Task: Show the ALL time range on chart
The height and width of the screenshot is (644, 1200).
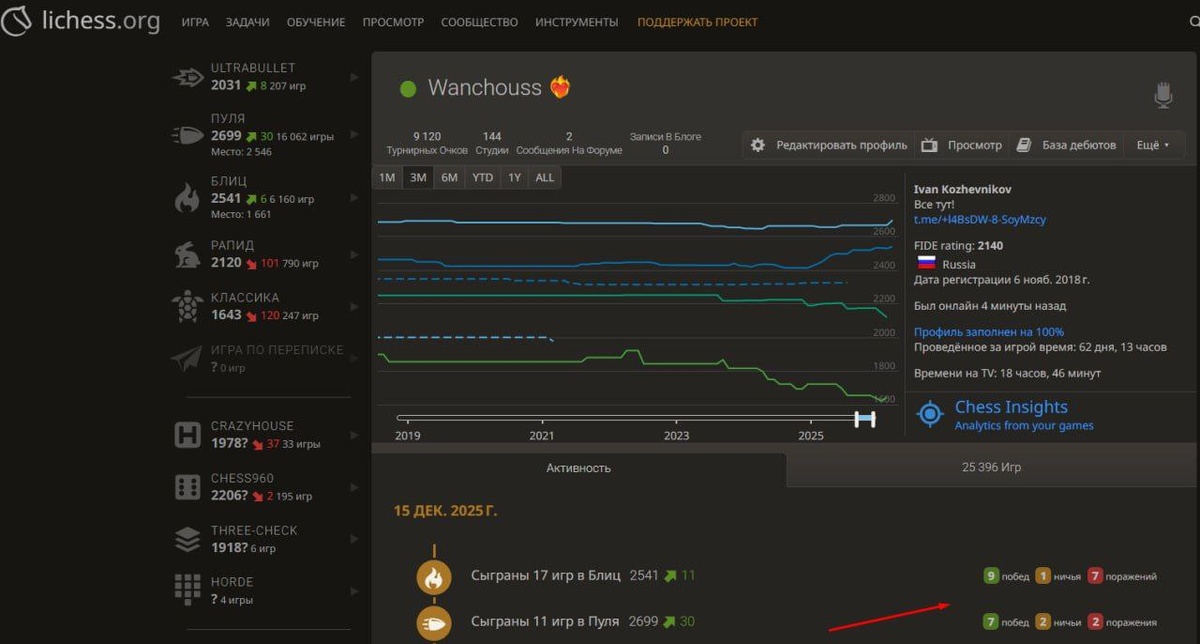Action: tap(544, 177)
